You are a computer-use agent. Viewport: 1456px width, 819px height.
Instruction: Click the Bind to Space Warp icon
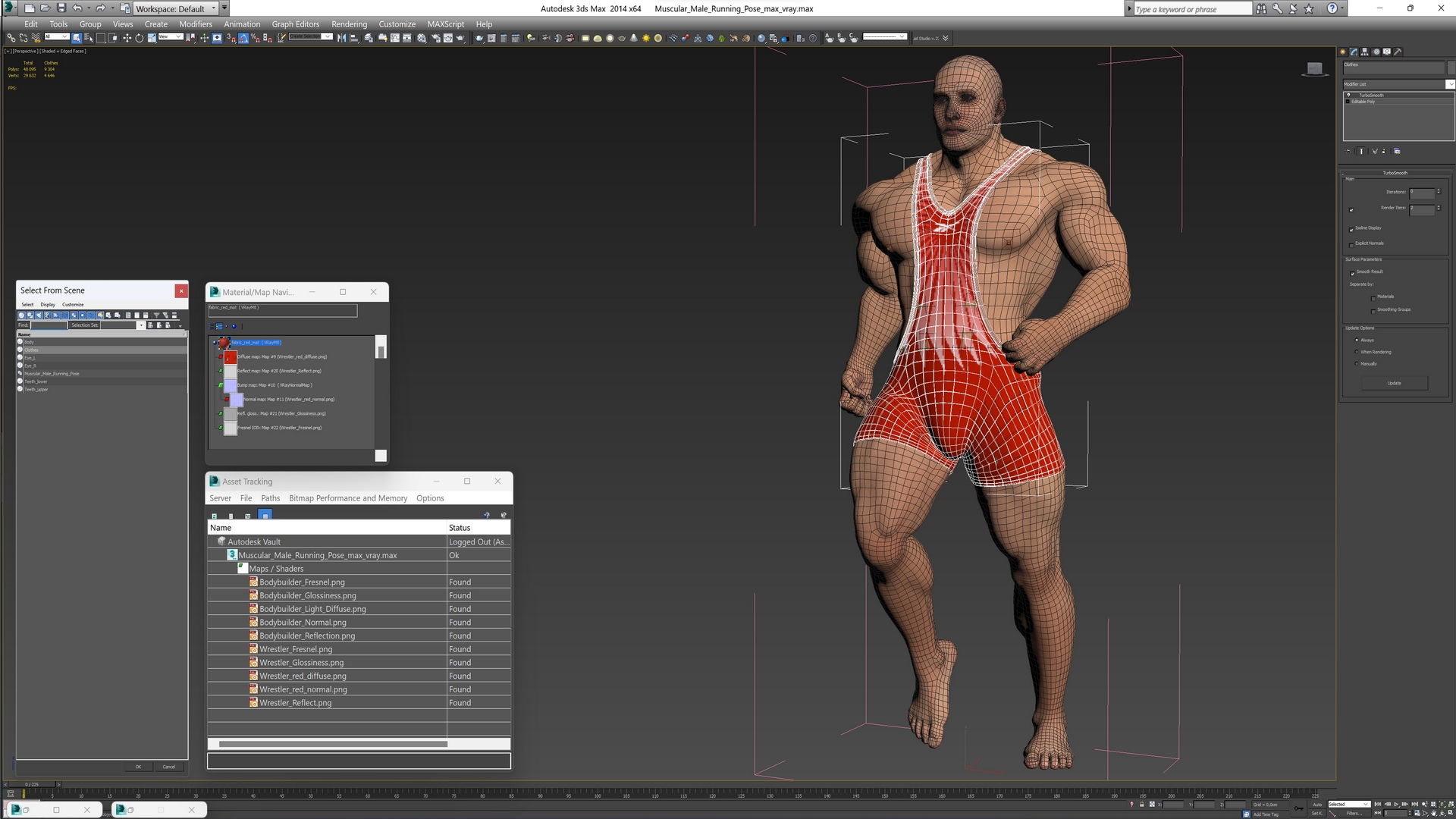36,38
